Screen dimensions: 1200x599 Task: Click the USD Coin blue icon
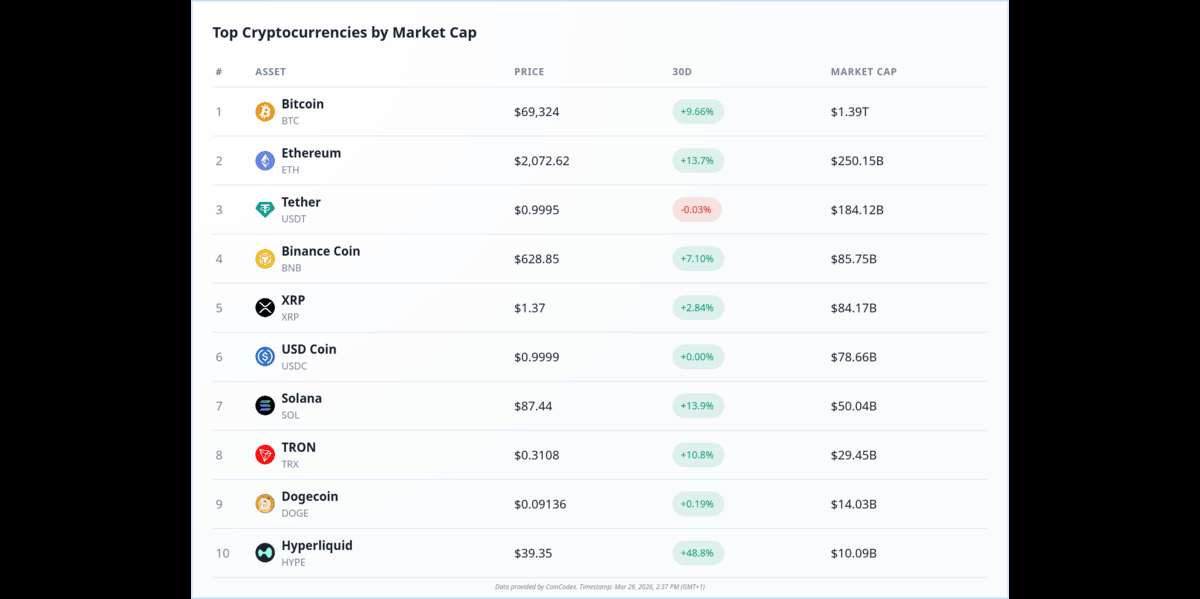click(265, 357)
